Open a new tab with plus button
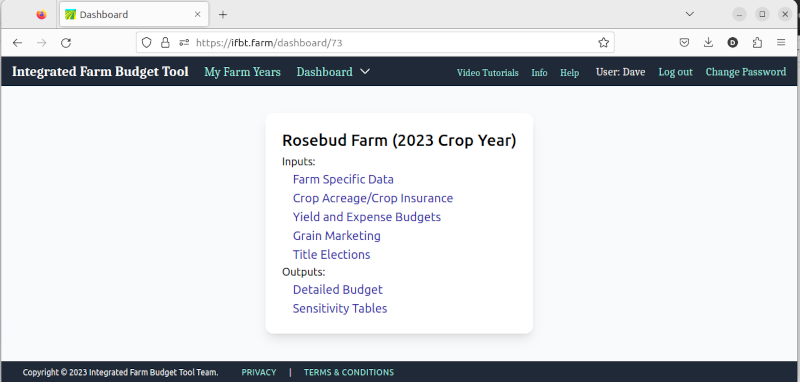800x382 pixels. [x=223, y=14]
